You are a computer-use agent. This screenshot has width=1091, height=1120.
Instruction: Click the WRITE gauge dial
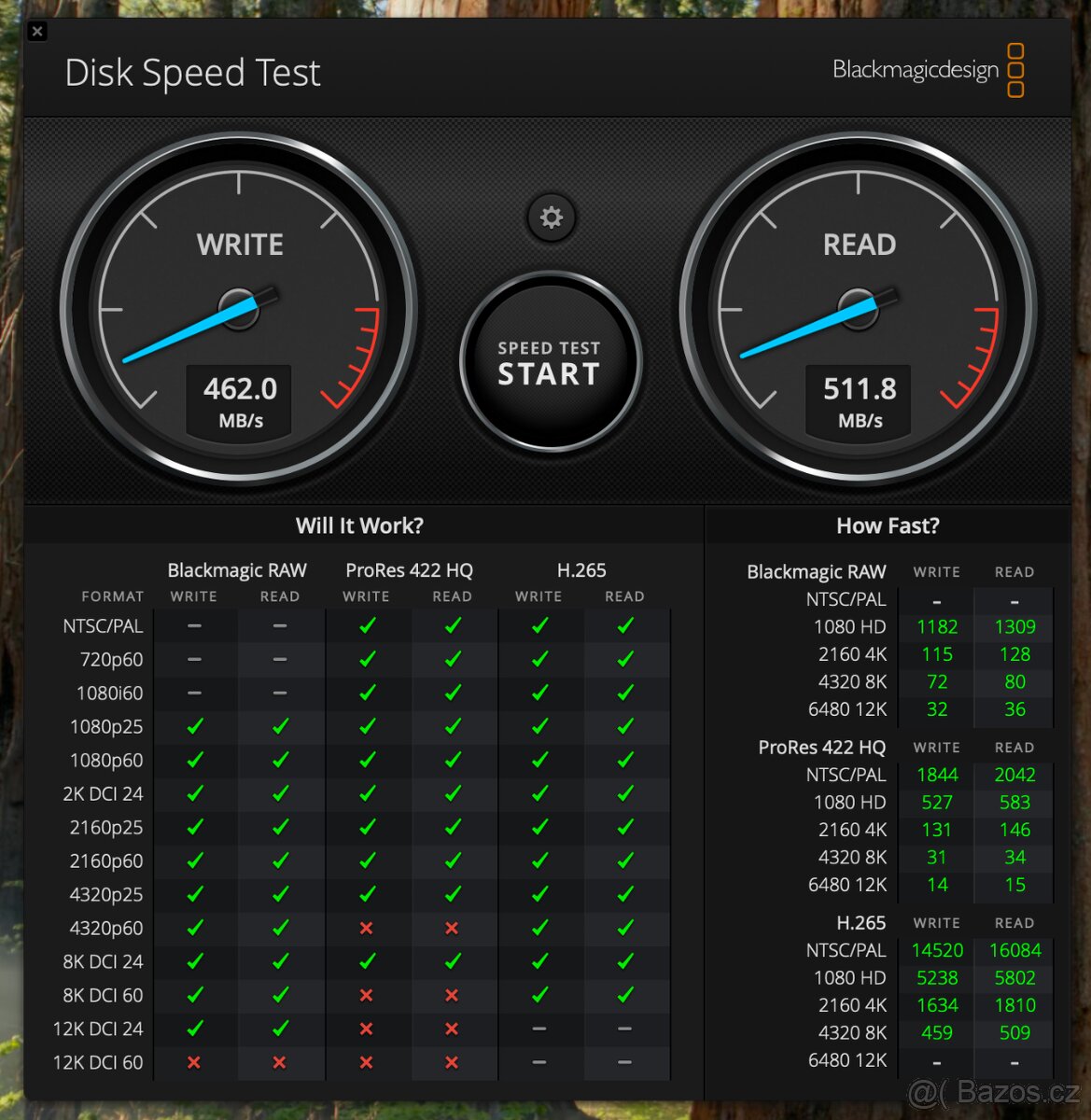point(239,310)
